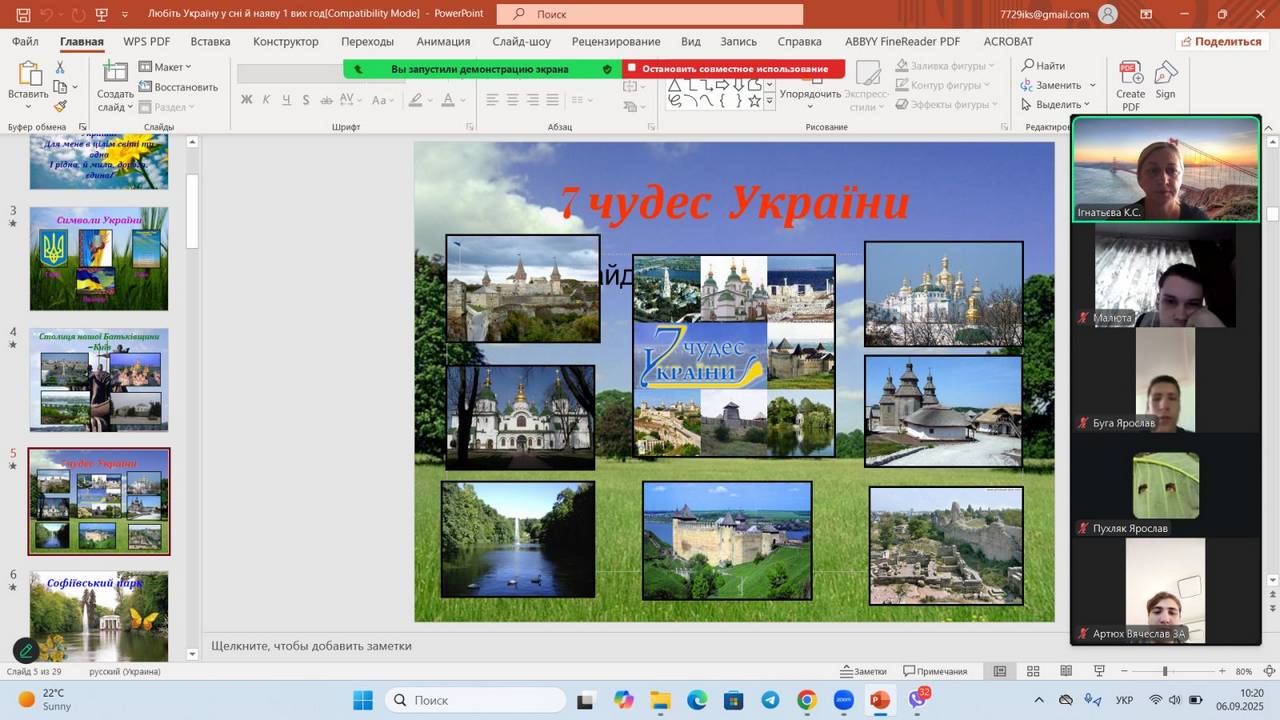The height and width of the screenshot is (720, 1280).
Task: Adjust the zoom slider handle
Action: tap(1164, 671)
